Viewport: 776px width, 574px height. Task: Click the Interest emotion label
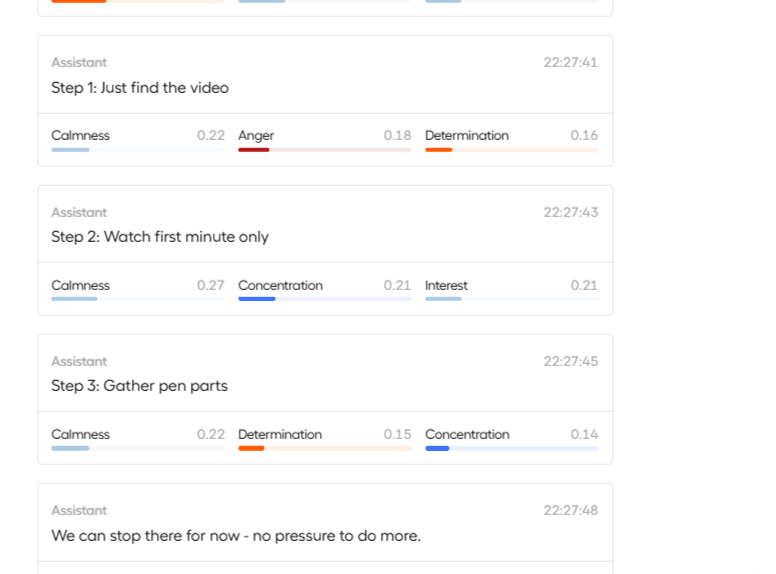[x=446, y=286]
